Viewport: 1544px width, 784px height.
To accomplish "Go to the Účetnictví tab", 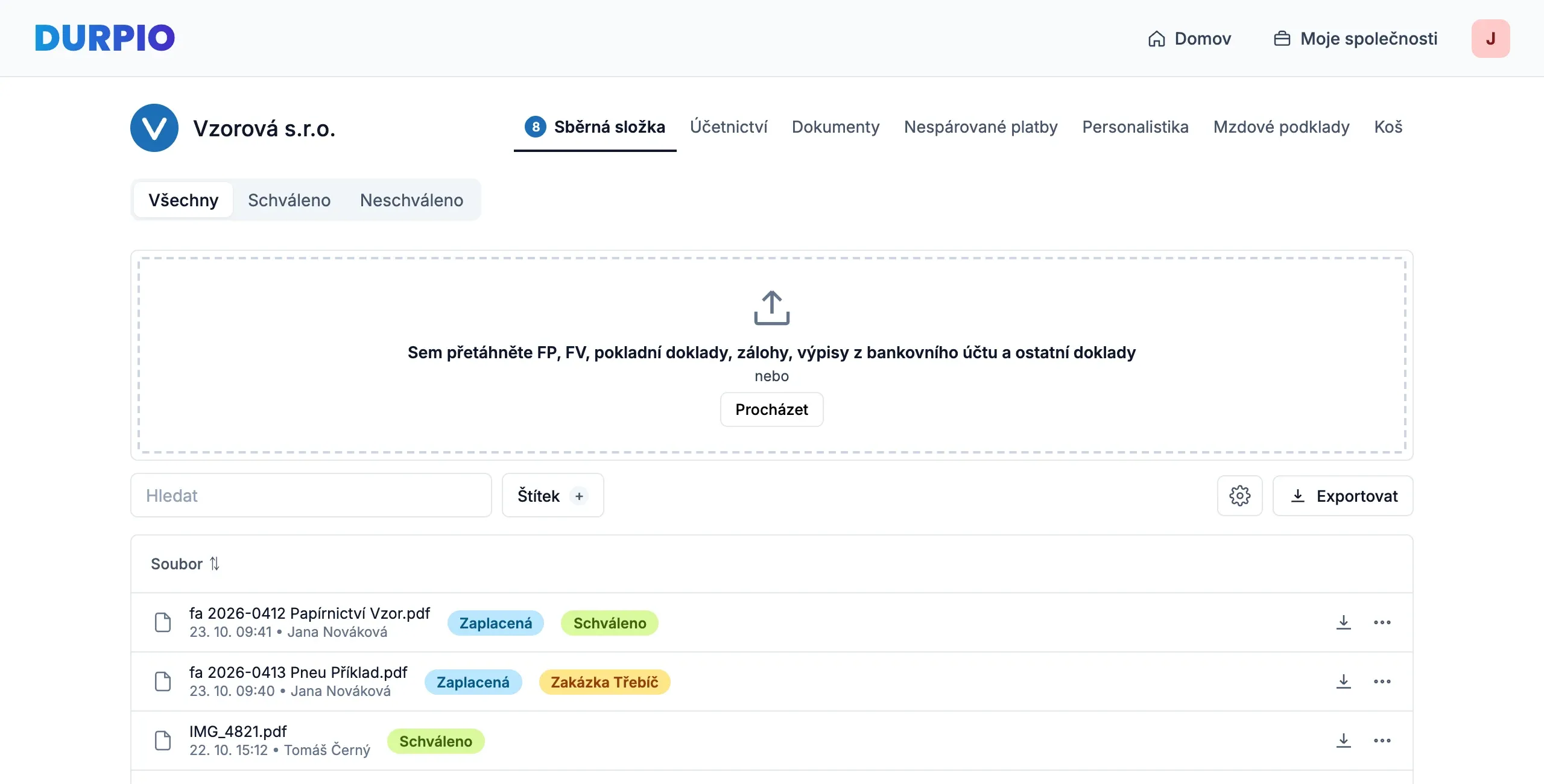I will click(x=729, y=127).
